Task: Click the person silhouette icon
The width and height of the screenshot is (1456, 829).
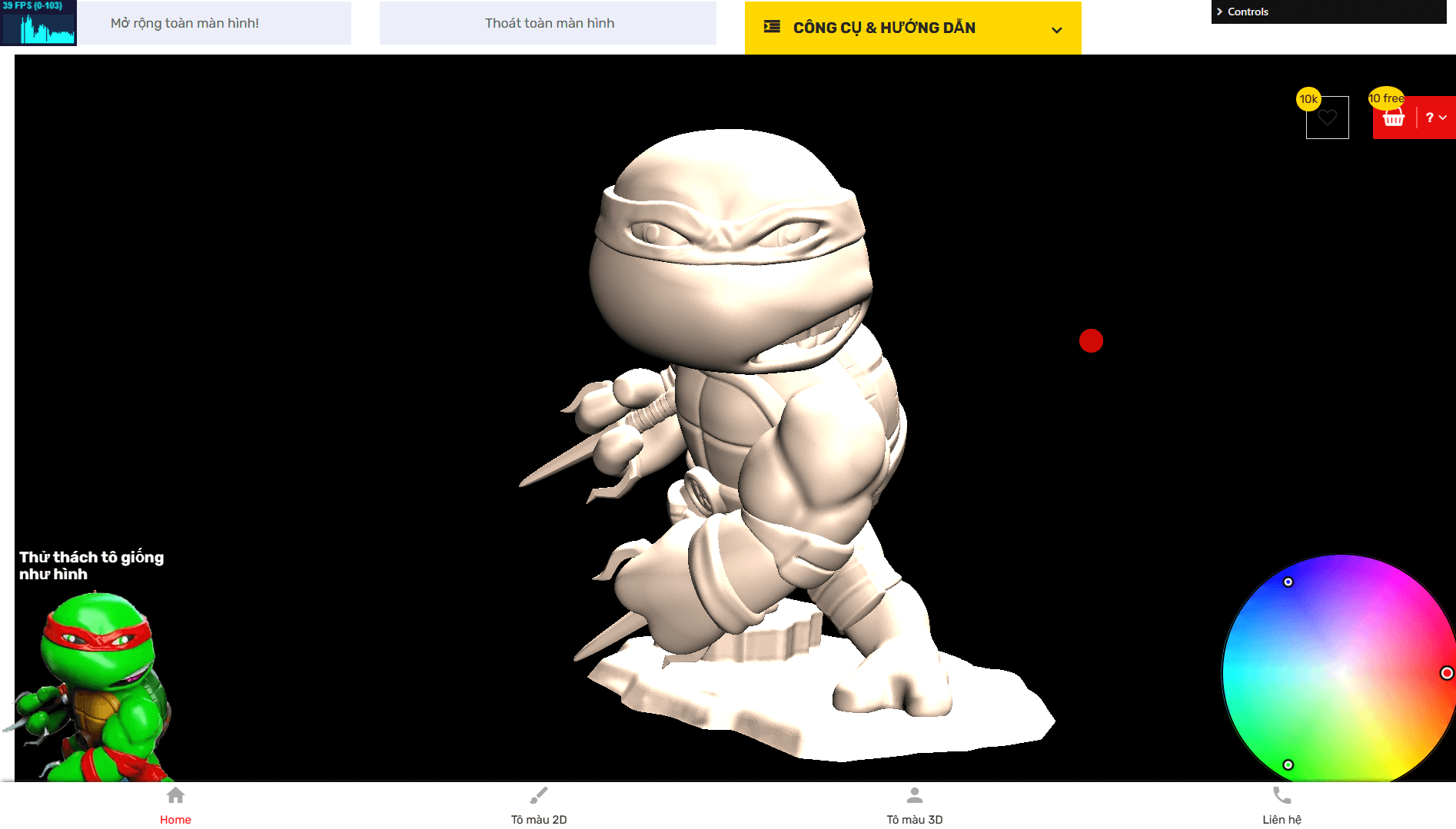Action: point(915,795)
